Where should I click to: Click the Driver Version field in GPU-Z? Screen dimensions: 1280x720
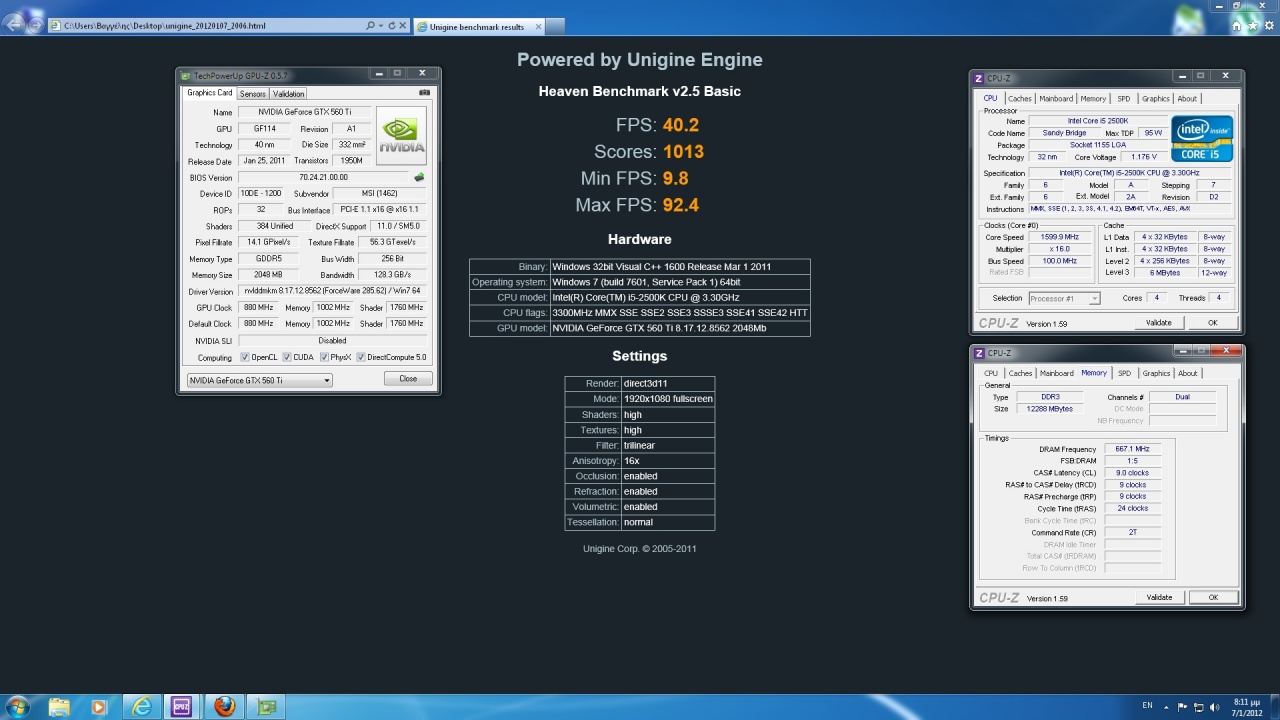[333, 291]
